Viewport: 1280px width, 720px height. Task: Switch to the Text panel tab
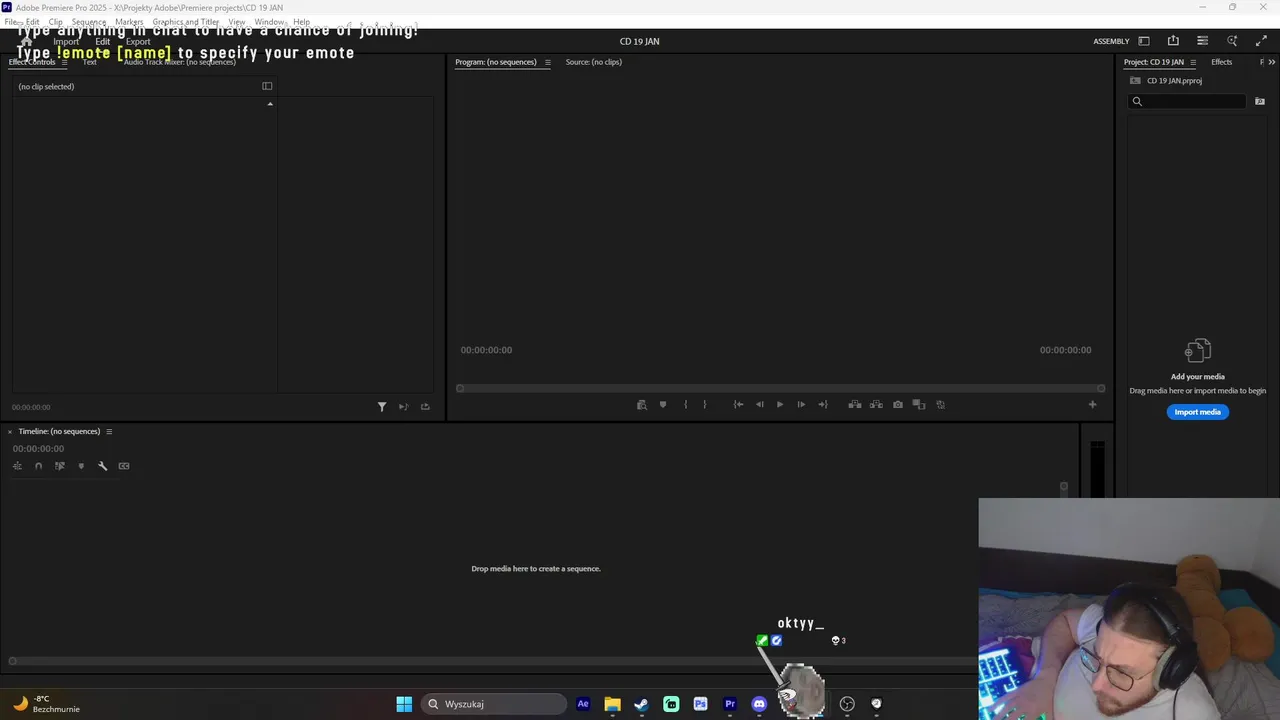coord(90,62)
